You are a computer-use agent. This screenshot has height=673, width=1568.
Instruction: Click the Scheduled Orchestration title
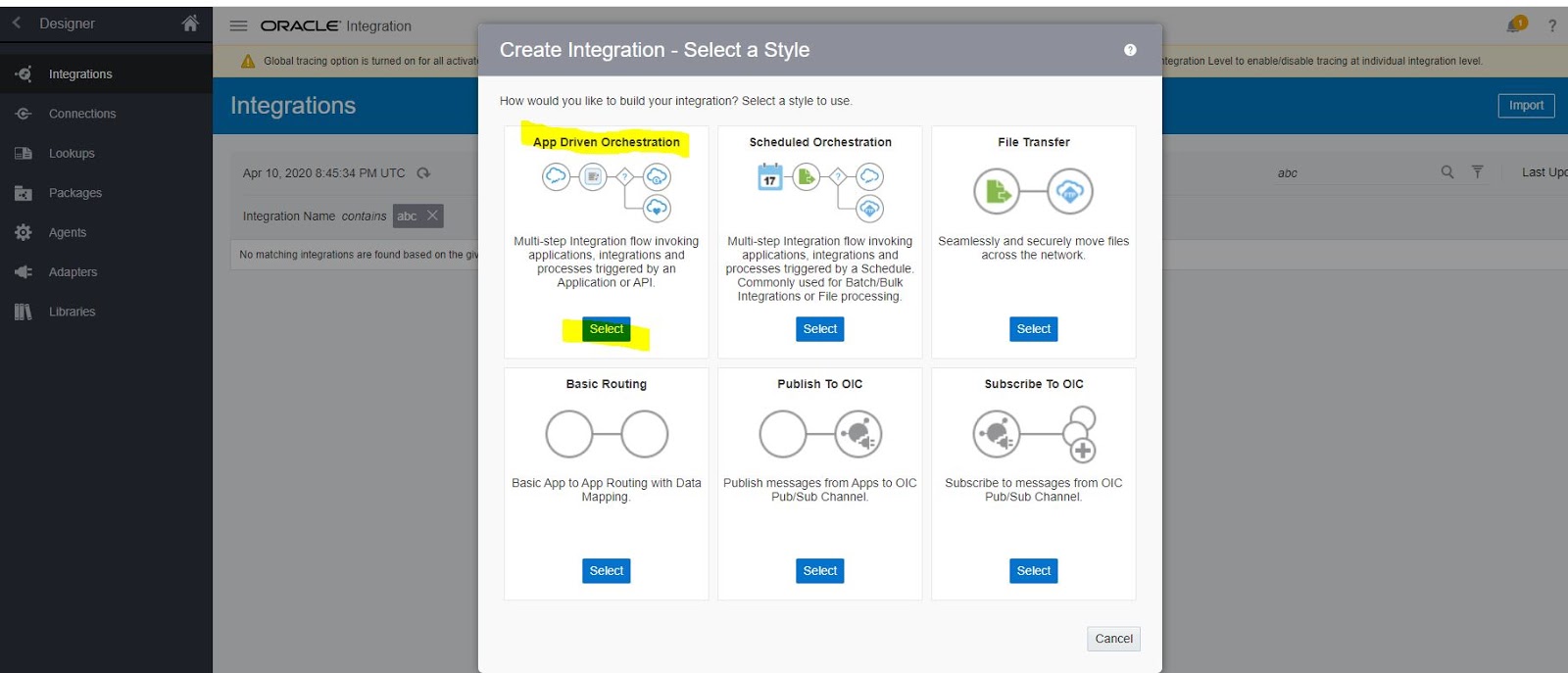point(820,142)
